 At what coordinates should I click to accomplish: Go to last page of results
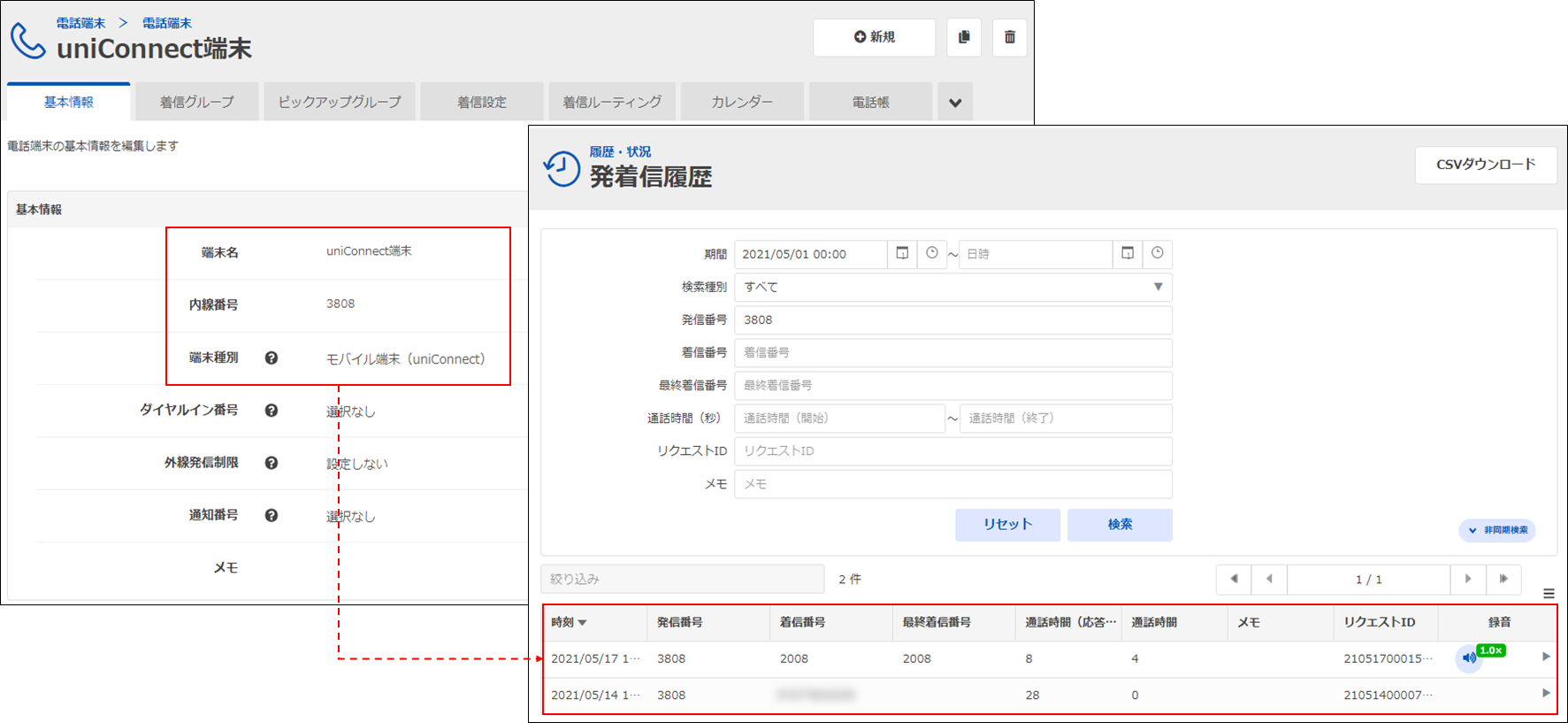(x=1503, y=579)
